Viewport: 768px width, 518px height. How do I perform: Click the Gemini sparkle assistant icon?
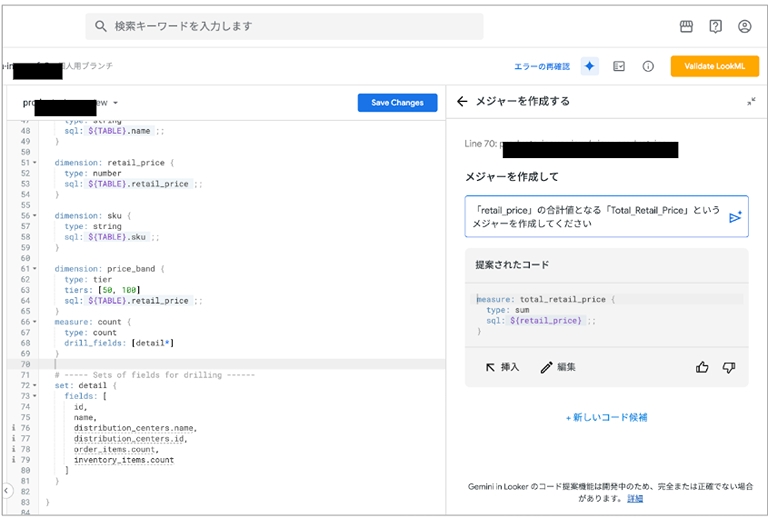[x=590, y=66]
